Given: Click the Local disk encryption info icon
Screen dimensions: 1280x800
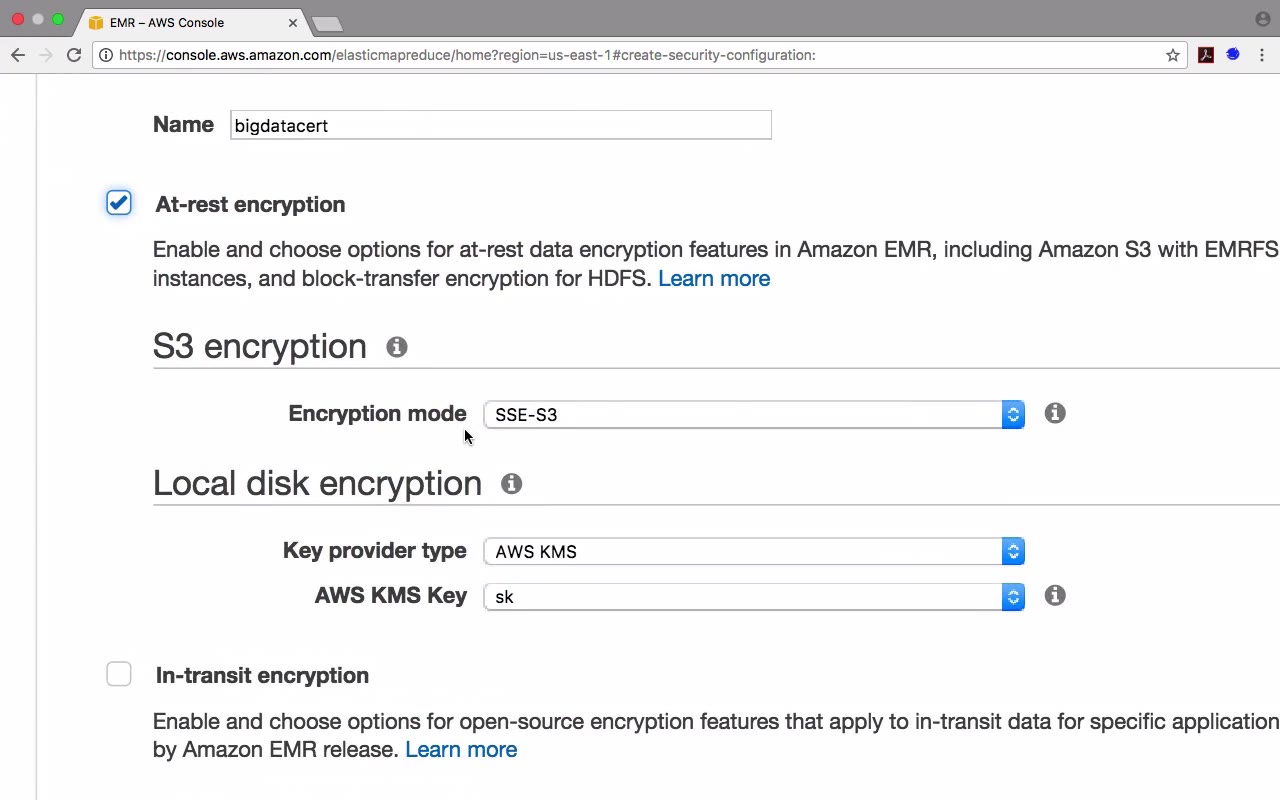Looking at the screenshot, I should [511, 484].
